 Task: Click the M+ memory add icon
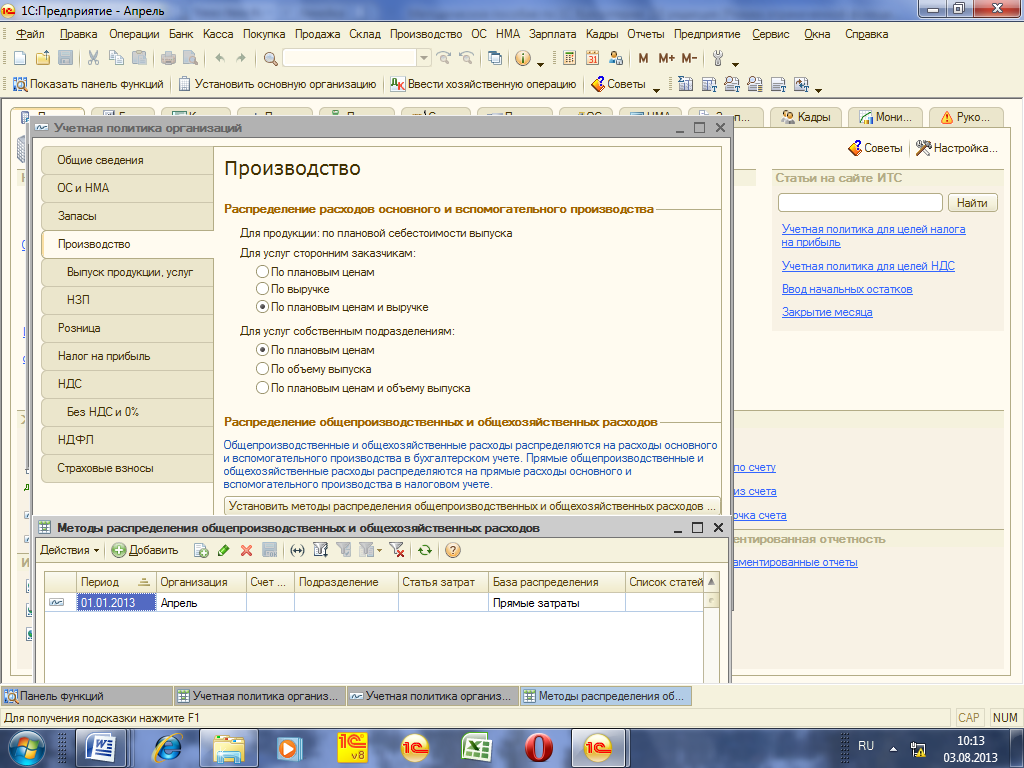tap(666, 58)
